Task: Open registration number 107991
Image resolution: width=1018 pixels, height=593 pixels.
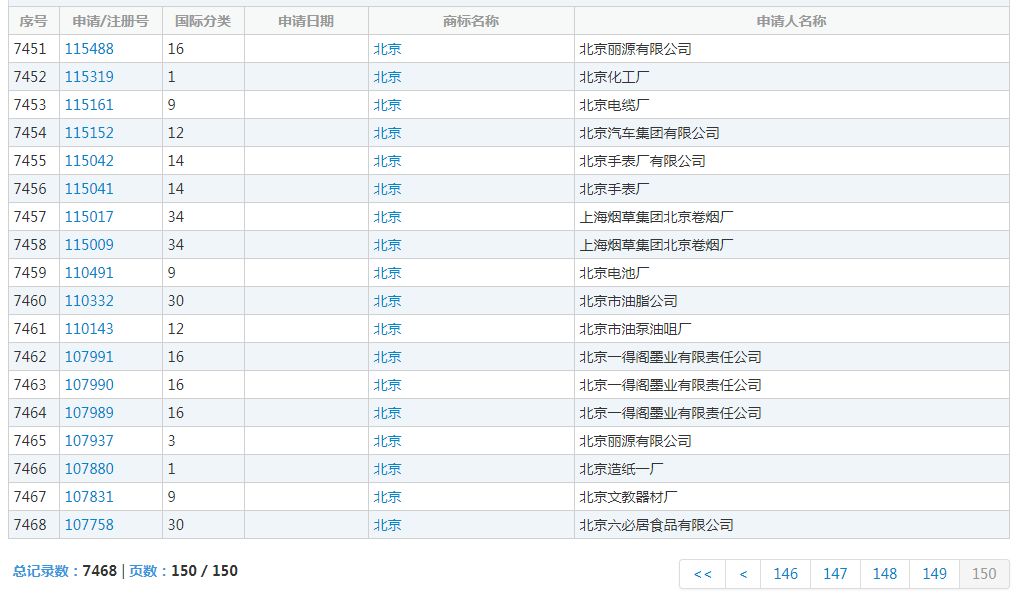Action: tap(89, 357)
